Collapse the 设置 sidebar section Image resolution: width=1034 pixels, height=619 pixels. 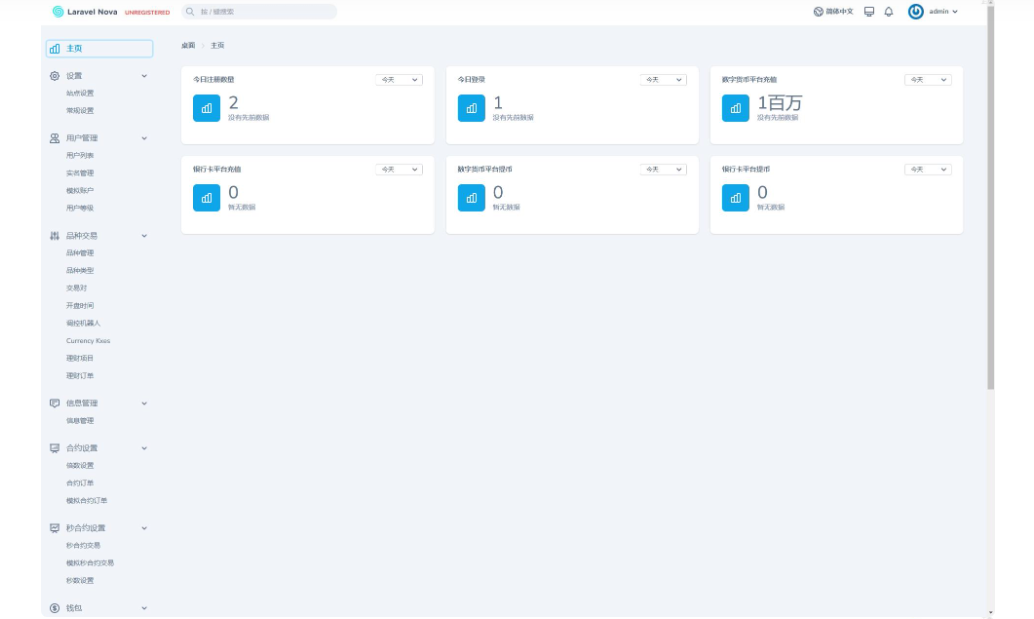144,76
